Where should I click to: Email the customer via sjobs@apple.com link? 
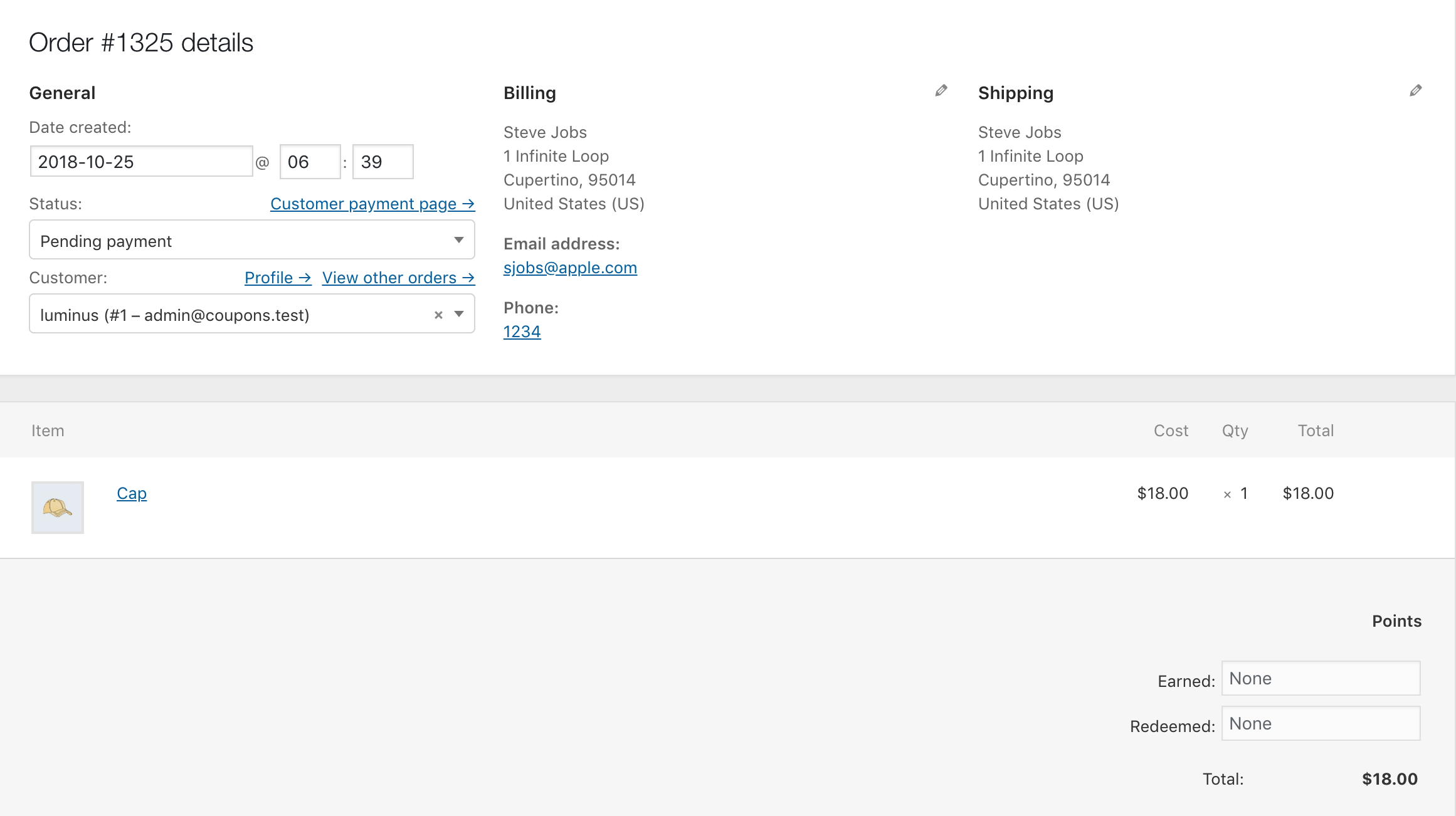(x=570, y=268)
